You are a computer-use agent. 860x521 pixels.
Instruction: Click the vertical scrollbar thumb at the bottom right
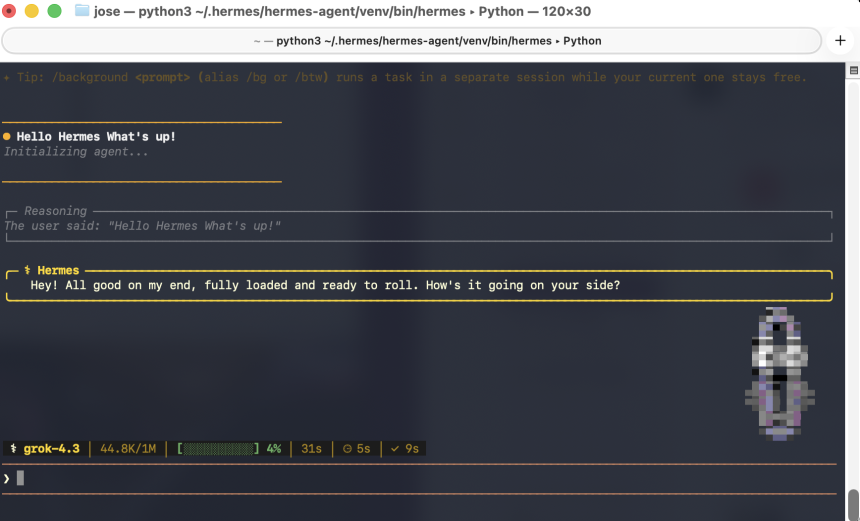853,504
